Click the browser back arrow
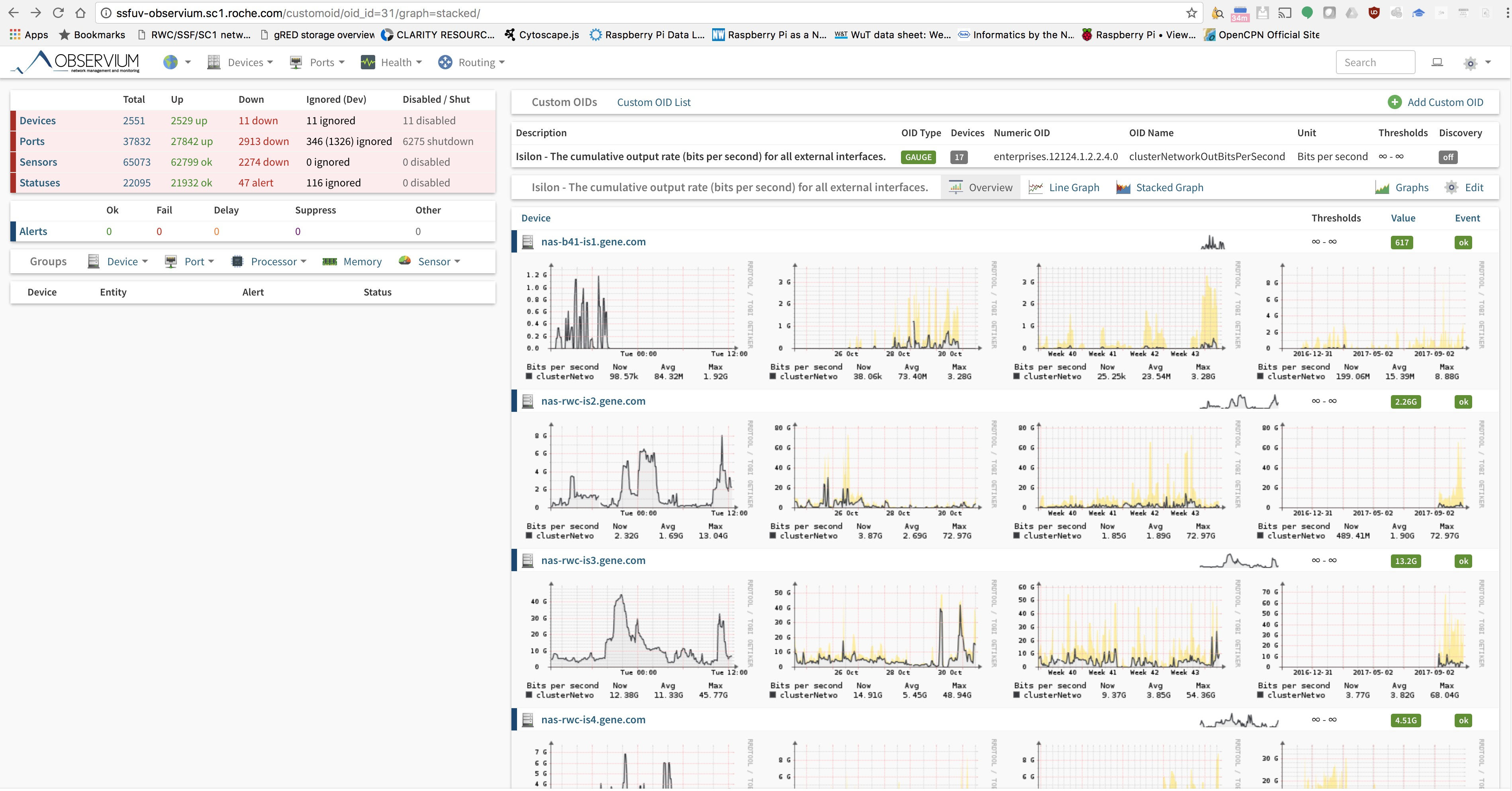This screenshot has width=1512, height=791. (x=14, y=12)
